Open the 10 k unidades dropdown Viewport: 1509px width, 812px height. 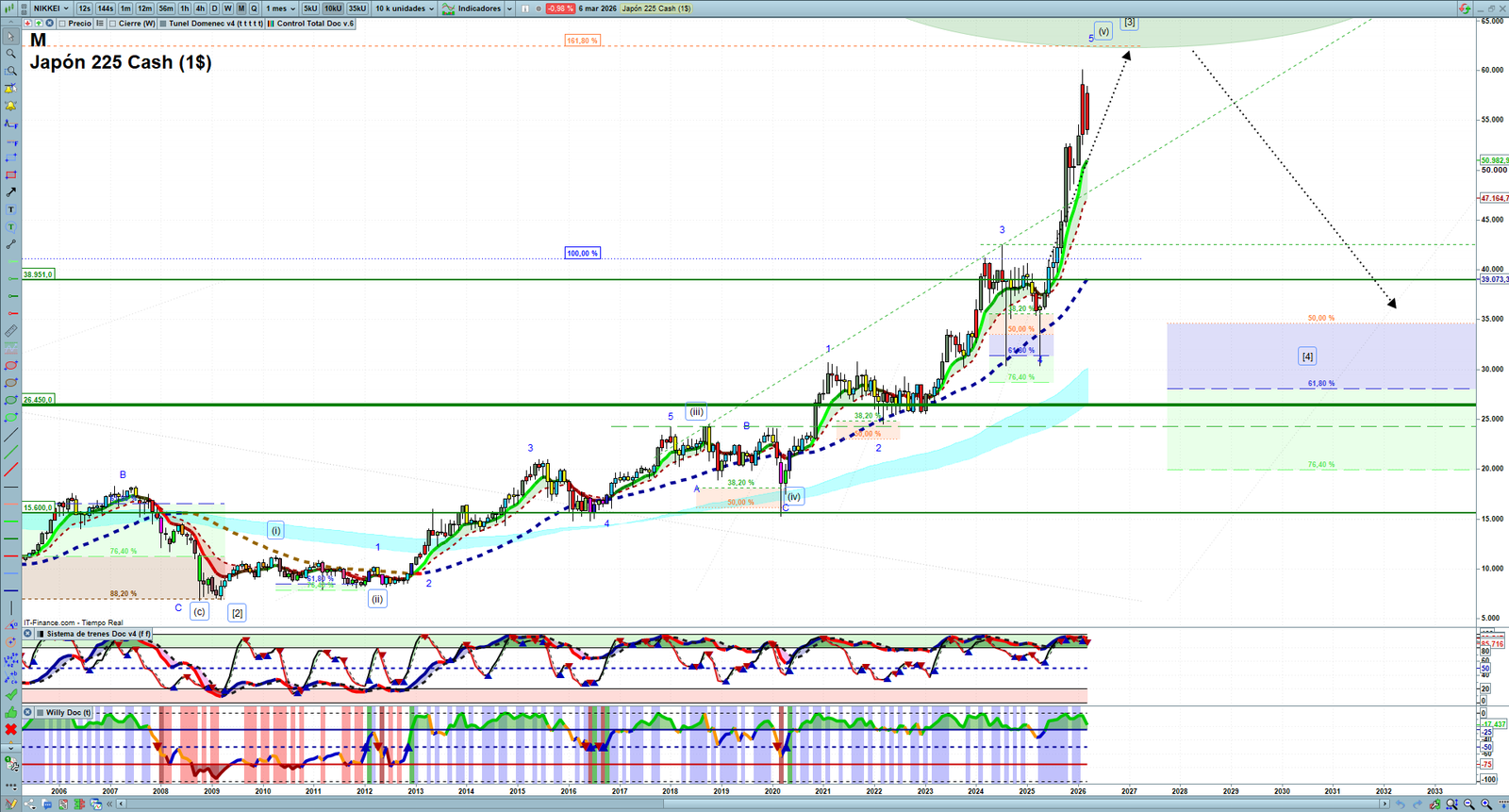click(405, 8)
